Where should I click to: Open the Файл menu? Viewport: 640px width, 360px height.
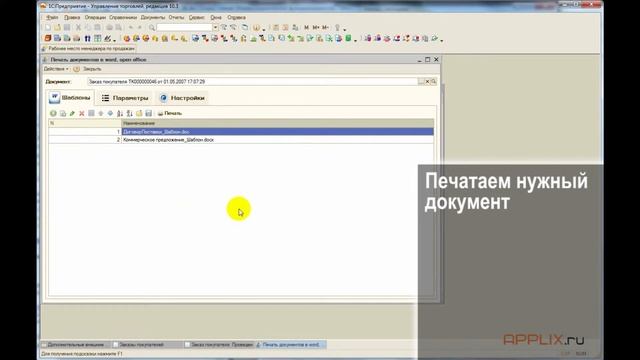click(x=52, y=18)
